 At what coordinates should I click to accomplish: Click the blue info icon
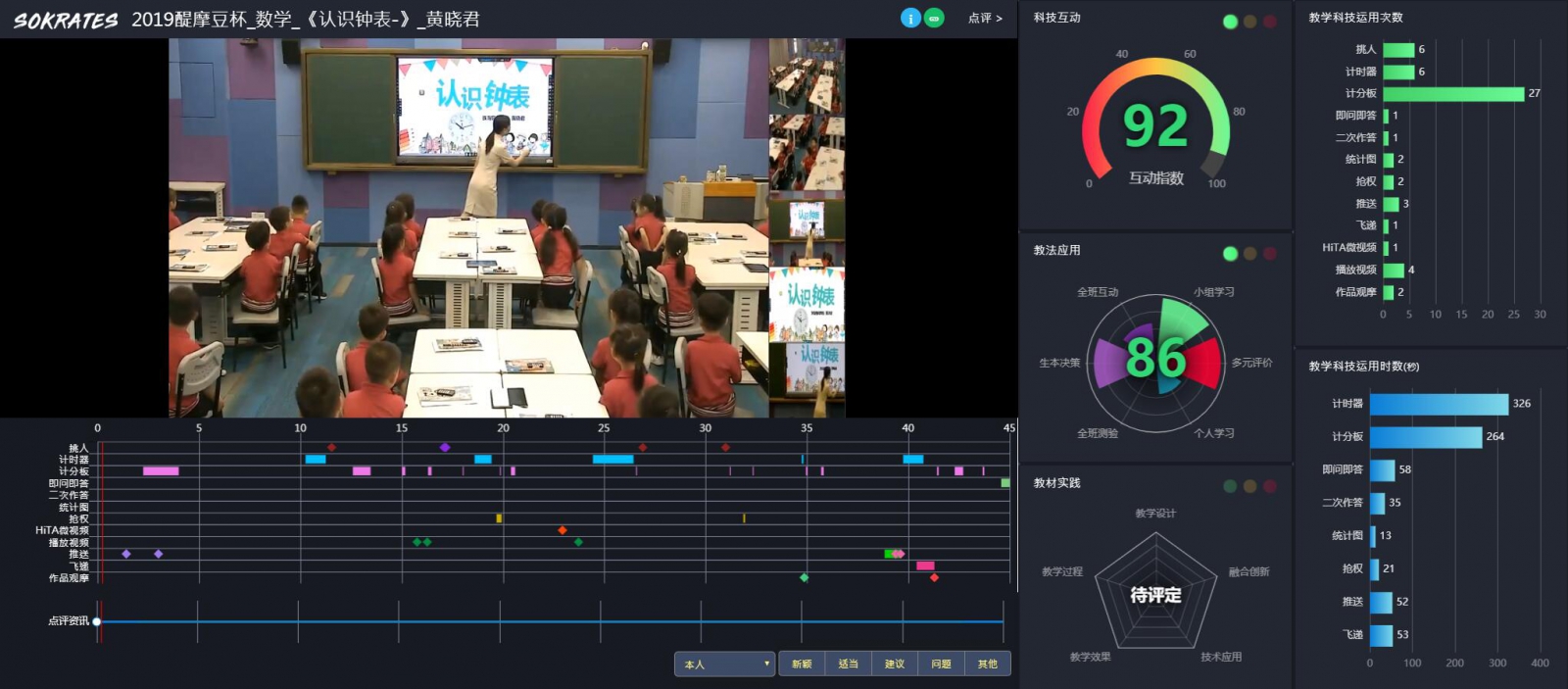[910, 19]
